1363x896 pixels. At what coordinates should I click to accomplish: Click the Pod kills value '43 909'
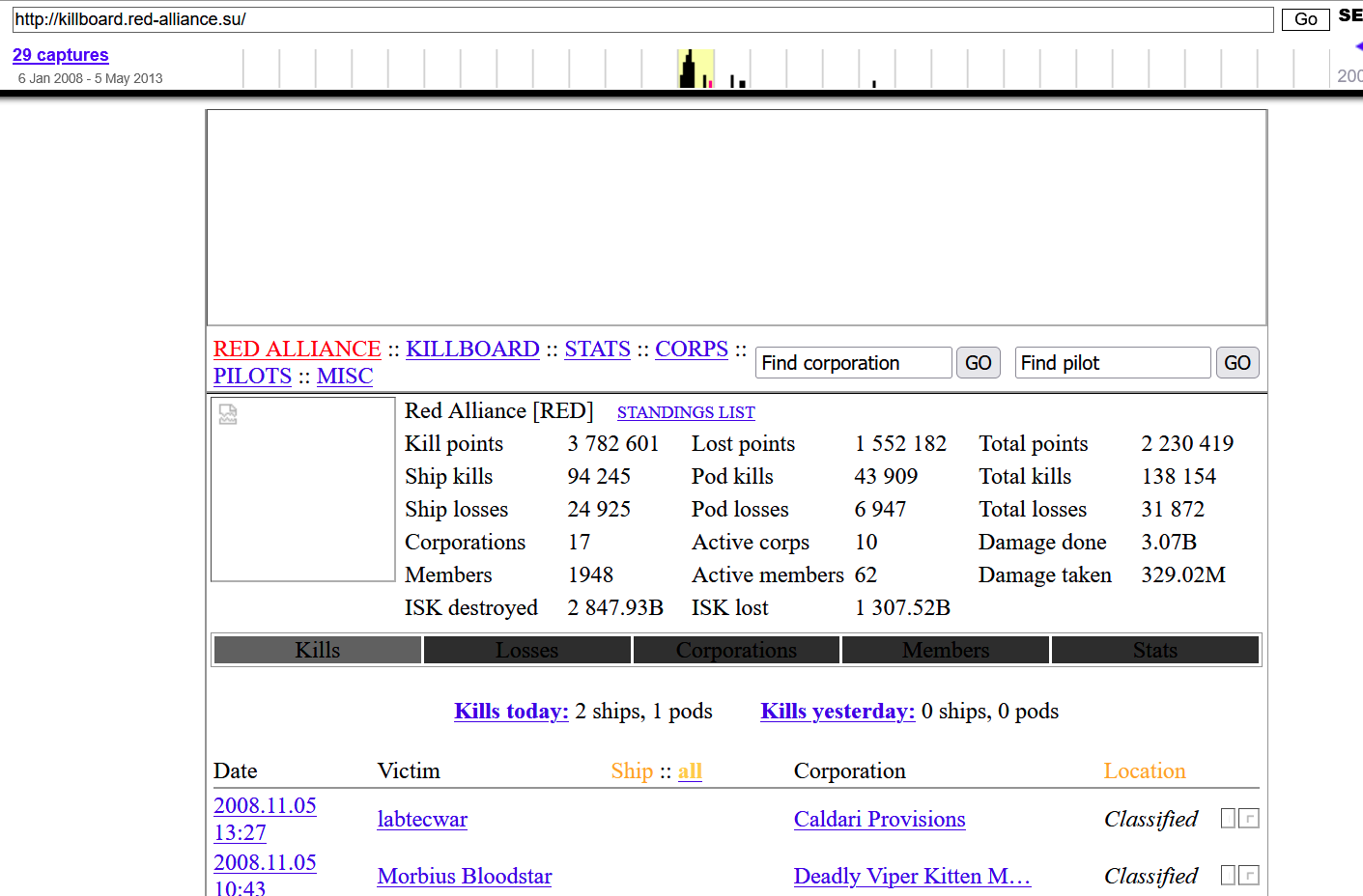tap(886, 476)
